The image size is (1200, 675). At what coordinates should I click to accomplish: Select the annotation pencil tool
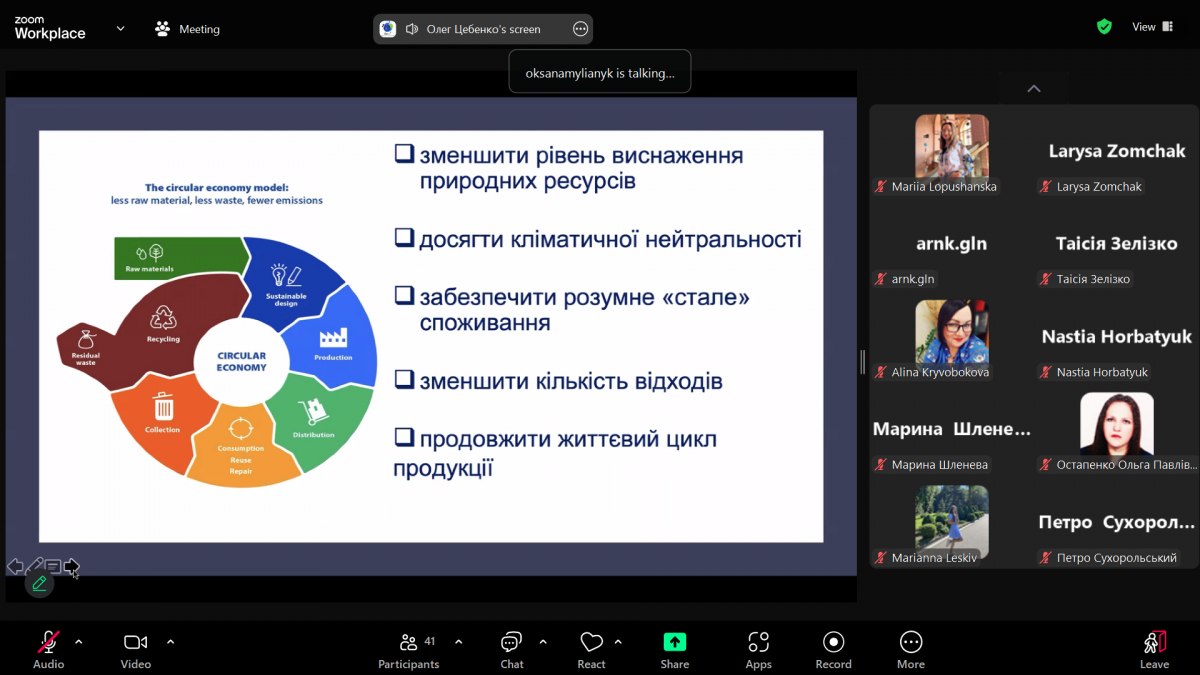click(38, 581)
